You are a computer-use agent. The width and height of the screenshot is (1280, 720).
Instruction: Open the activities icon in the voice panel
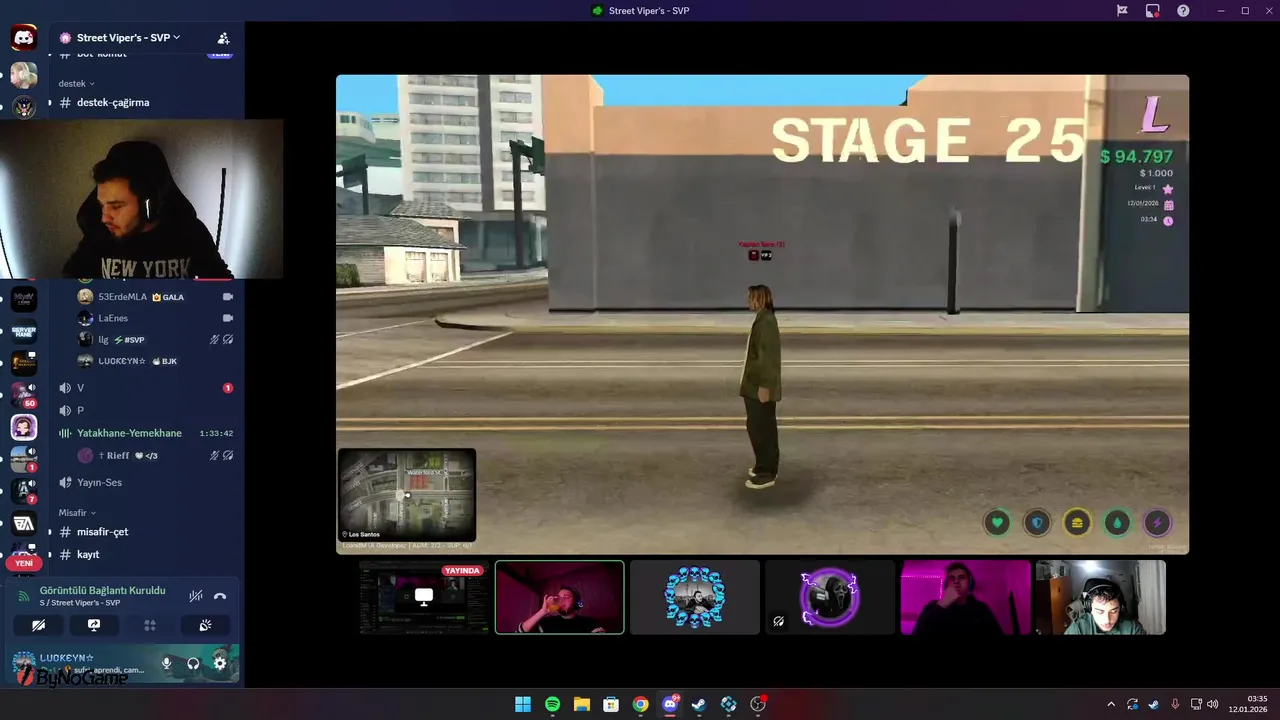pyautogui.click(x=150, y=625)
